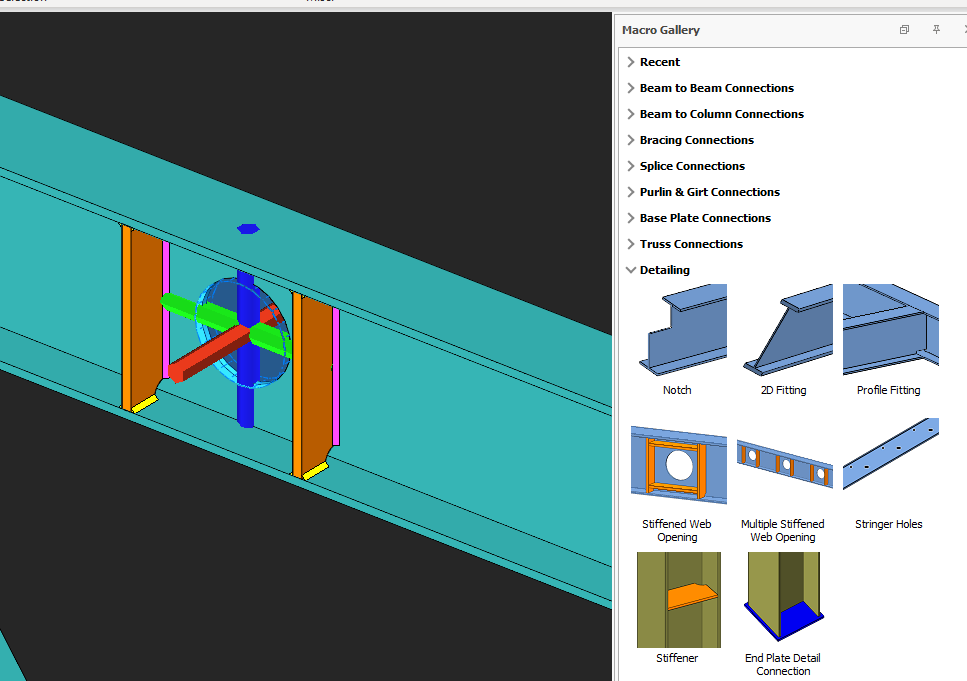Float the Macro Gallery panel window

click(x=904, y=30)
